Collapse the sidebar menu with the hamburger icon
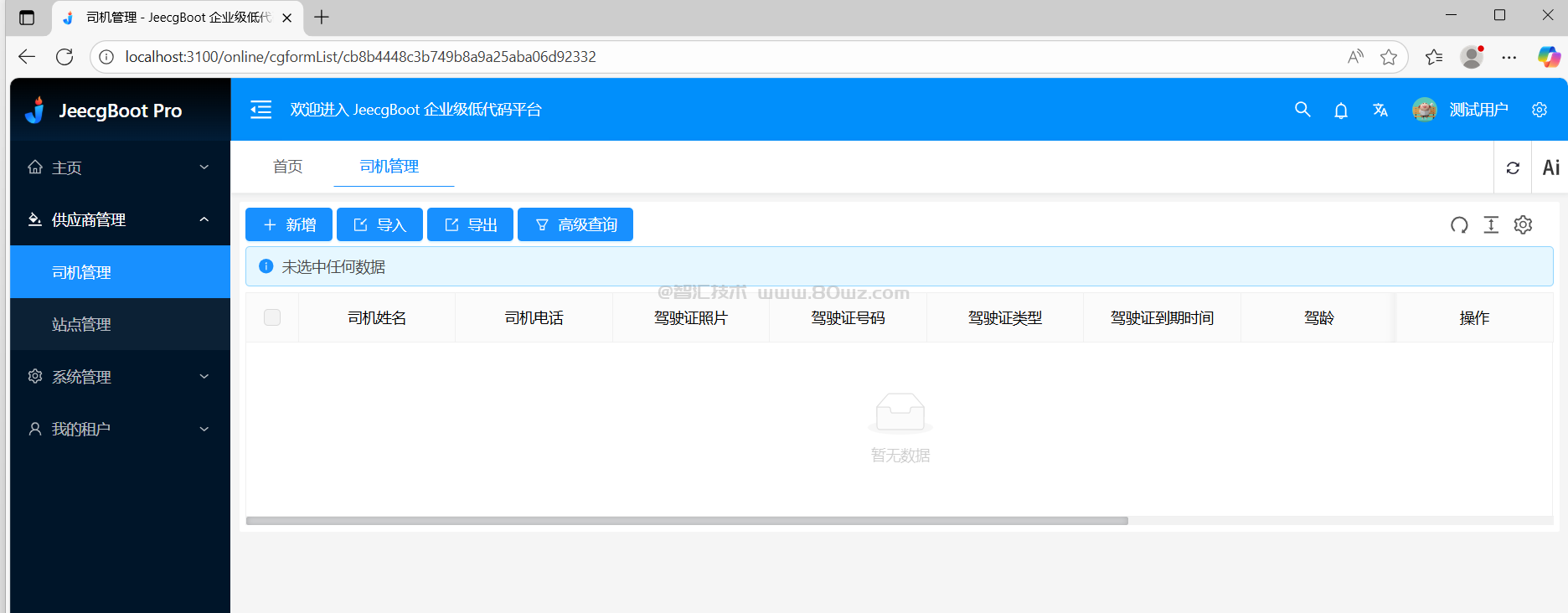The height and width of the screenshot is (613, 1568). coord(261,110)
